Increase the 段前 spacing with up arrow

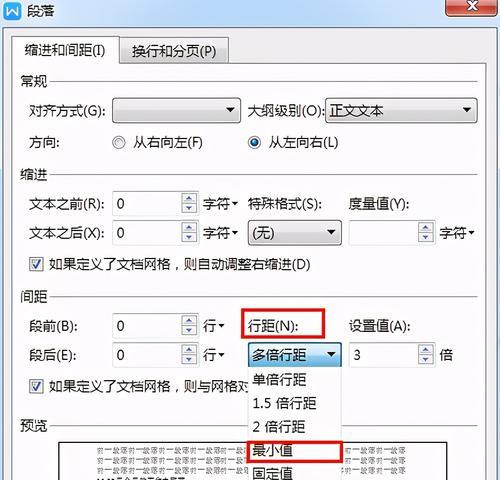[189, 321]
